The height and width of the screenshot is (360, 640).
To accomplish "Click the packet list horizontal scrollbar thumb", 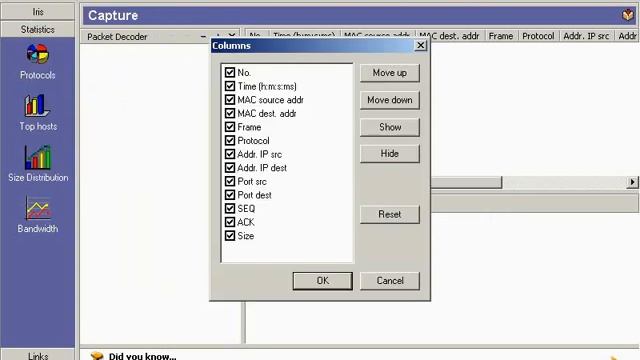I will 466,182.
